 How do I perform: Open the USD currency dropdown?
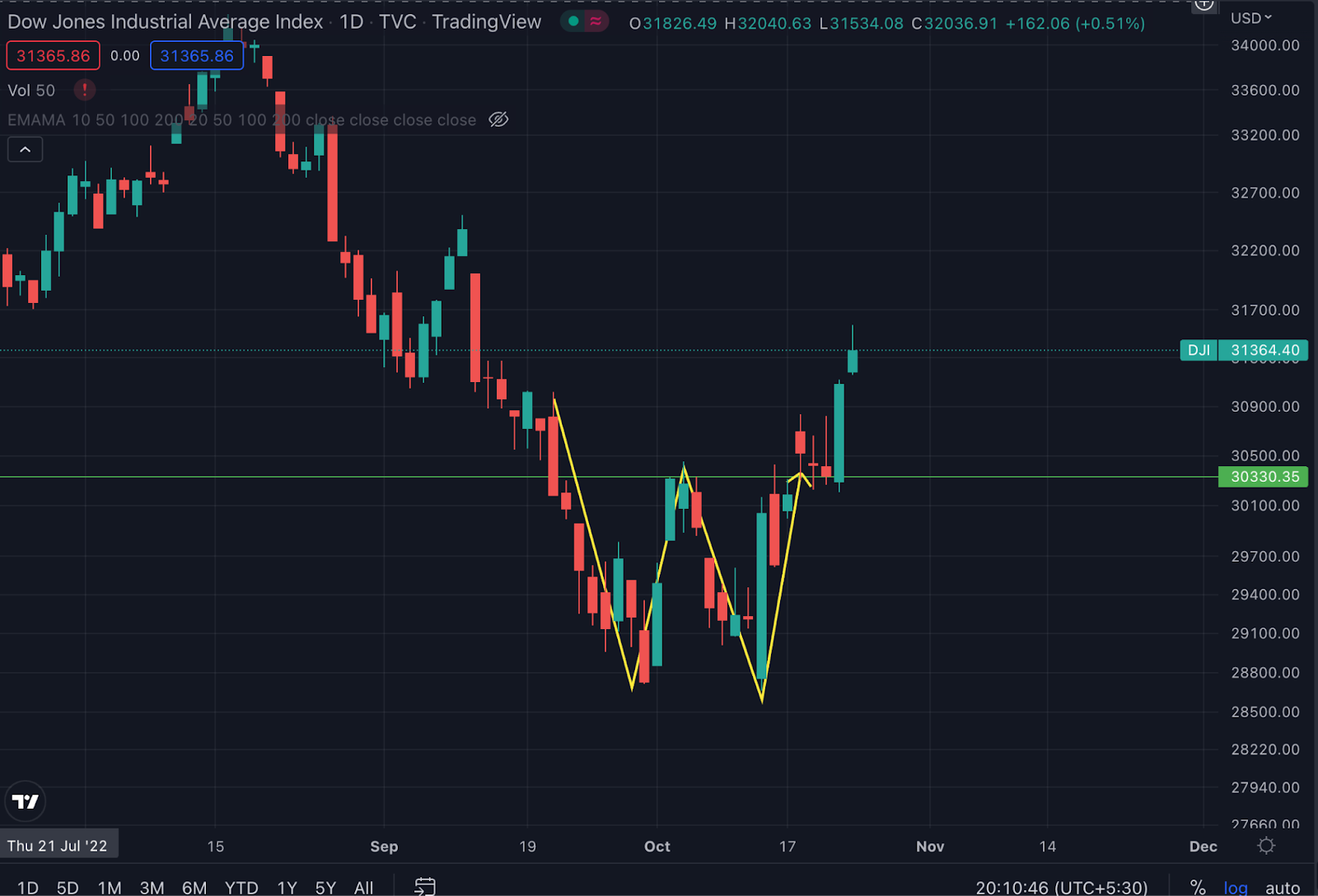point(1251,18)
